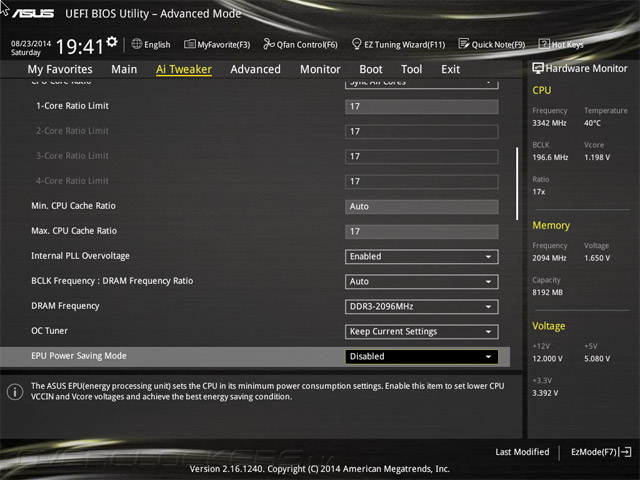Click the +5V reading 5.080 V
The height and width of the screenshot is (480, 640).
click(597, 358)
